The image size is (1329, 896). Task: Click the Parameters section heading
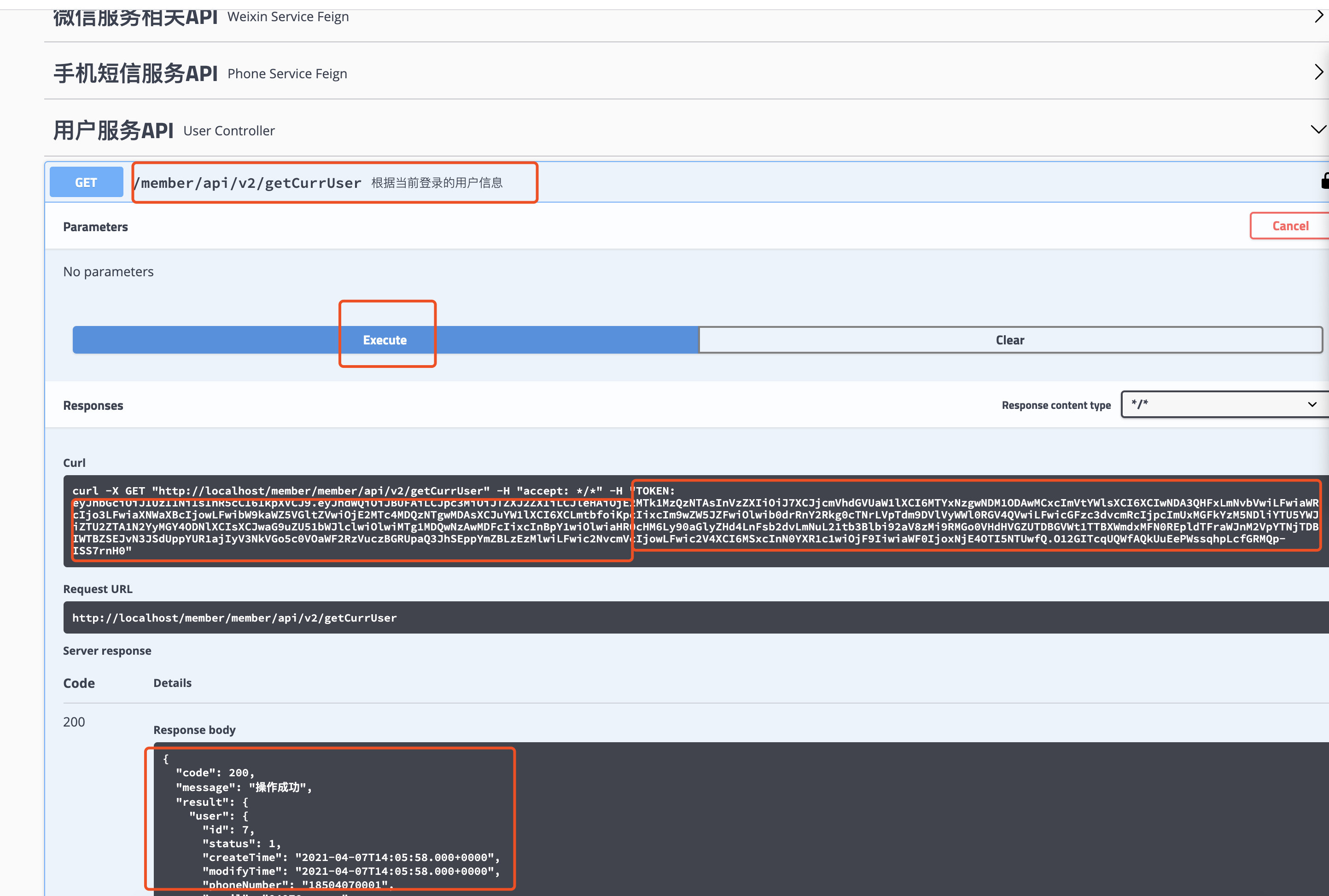coord(95,227)
